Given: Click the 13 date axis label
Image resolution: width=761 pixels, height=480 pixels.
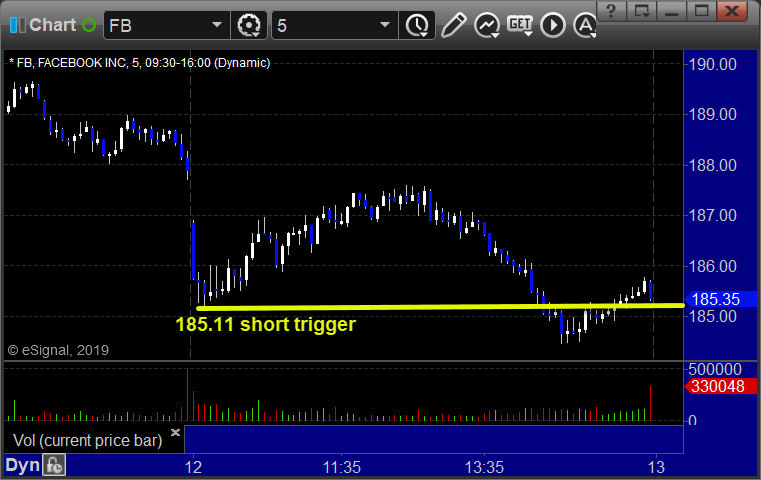Looking at the screenshot, I should click(x=656, y=467).
